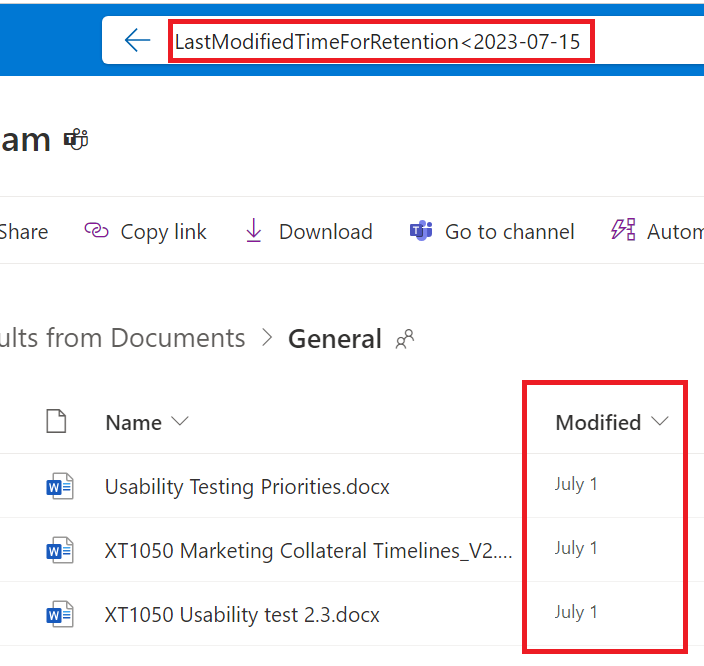Image resolution: width=704 pixels, height=666 pixels.
Task: Click the search query input field
Action: pos(381,41)
